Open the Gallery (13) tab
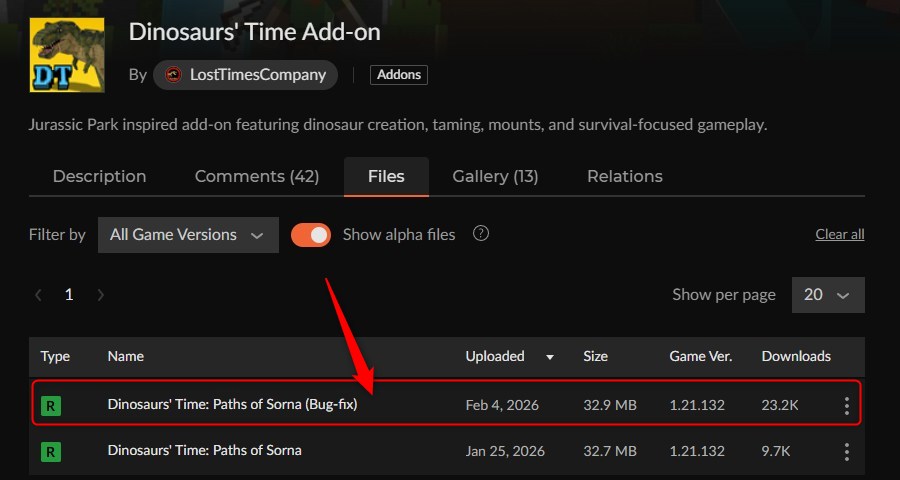This screenshot has height=480, width=900. (x=495, y=176)
